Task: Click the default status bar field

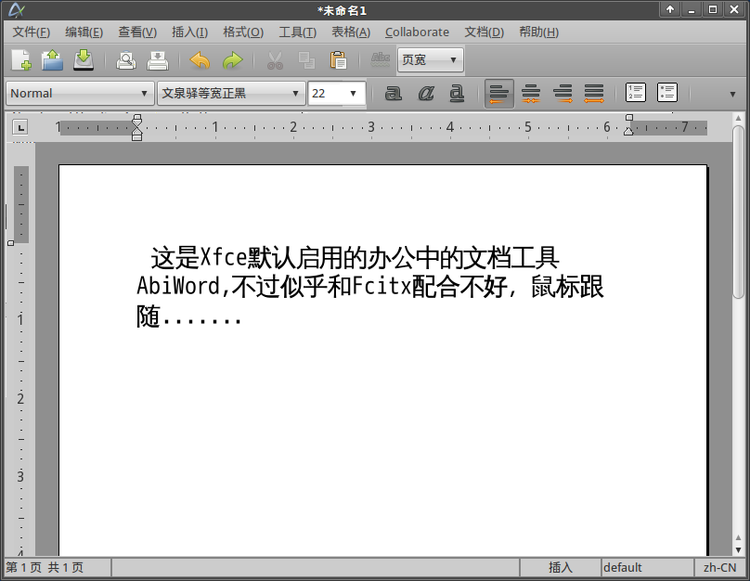Action: (x=647, y=568)
